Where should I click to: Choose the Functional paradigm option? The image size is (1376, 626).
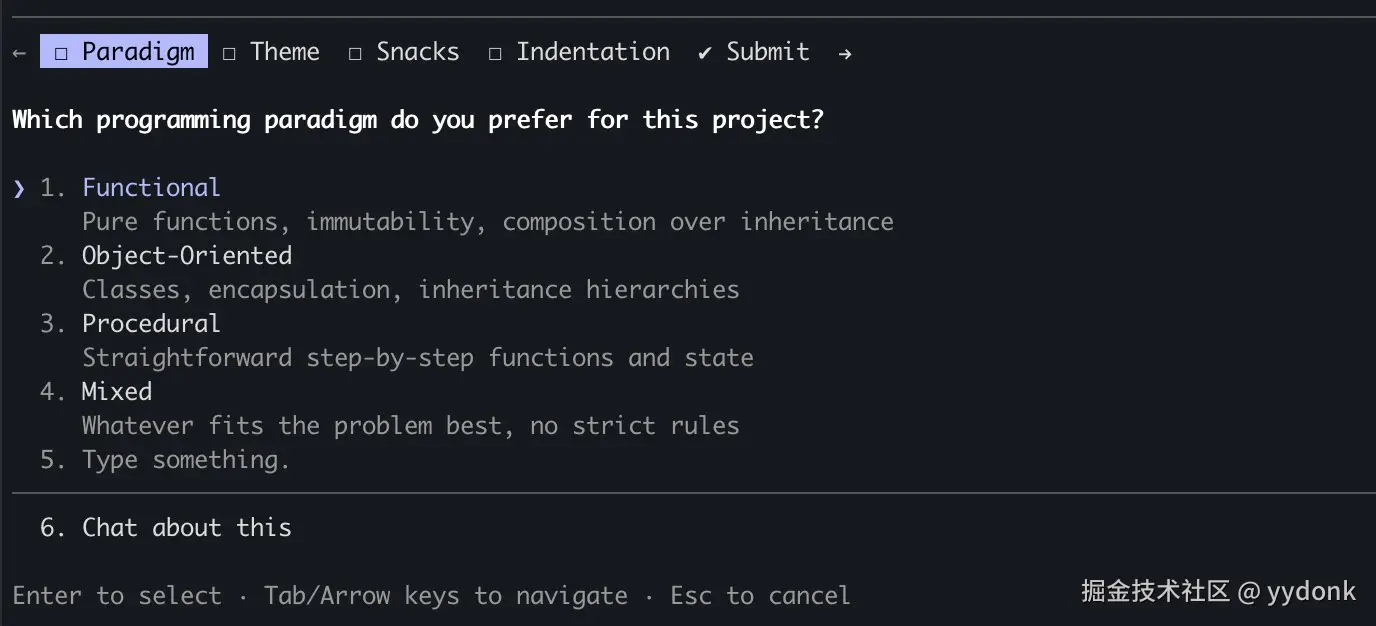pos(151,188)
